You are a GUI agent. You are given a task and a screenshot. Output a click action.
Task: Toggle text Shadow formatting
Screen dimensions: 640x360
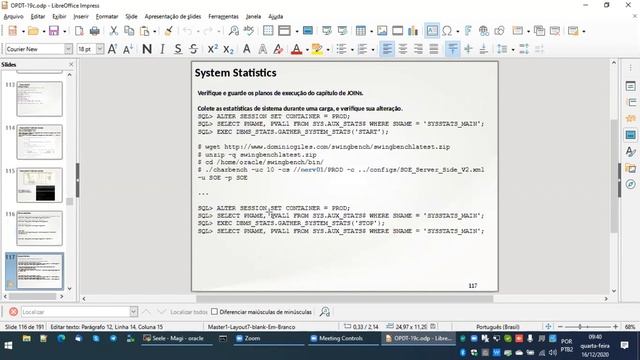point(247,49)
